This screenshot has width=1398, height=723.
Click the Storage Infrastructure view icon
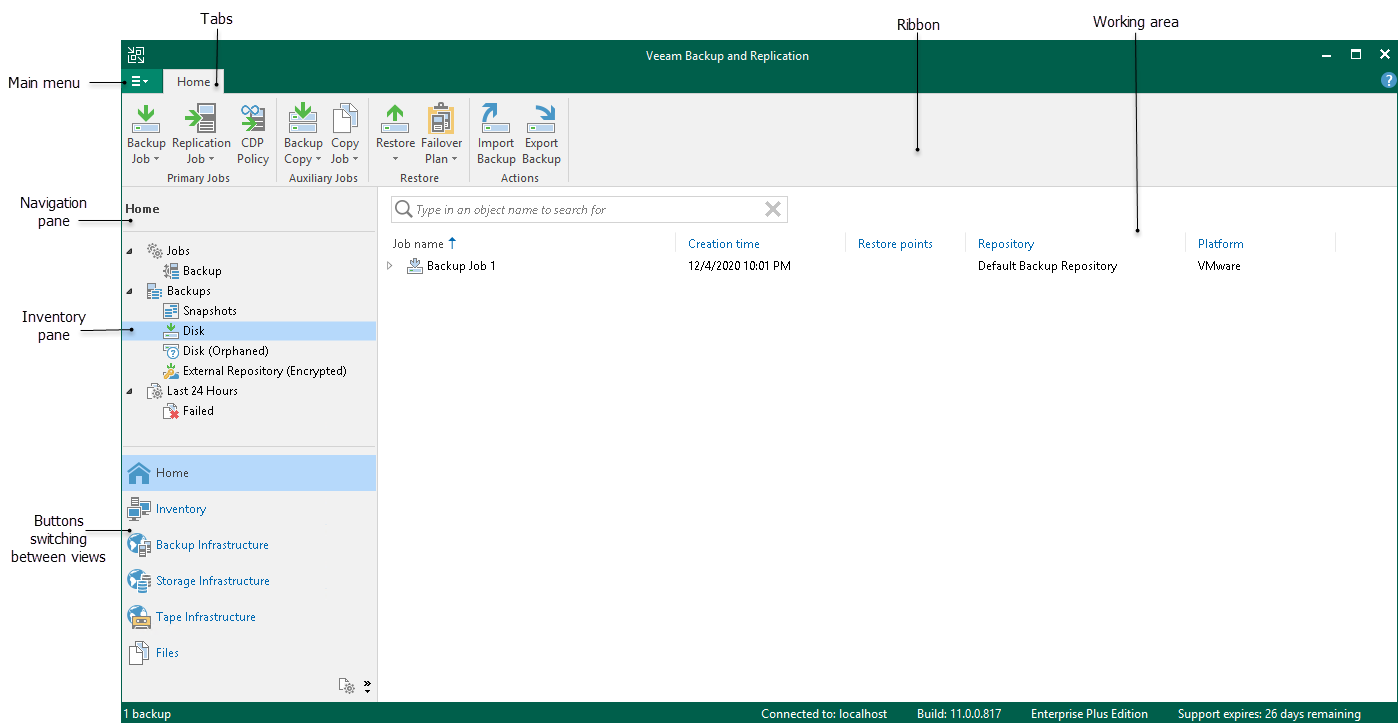click(139, 581)
